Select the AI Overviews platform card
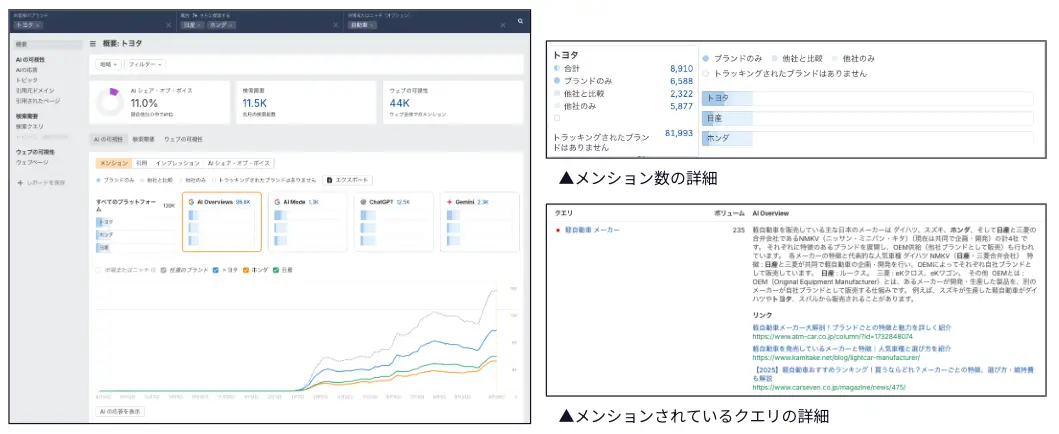The image size is (1059, 434). [222, 221]
